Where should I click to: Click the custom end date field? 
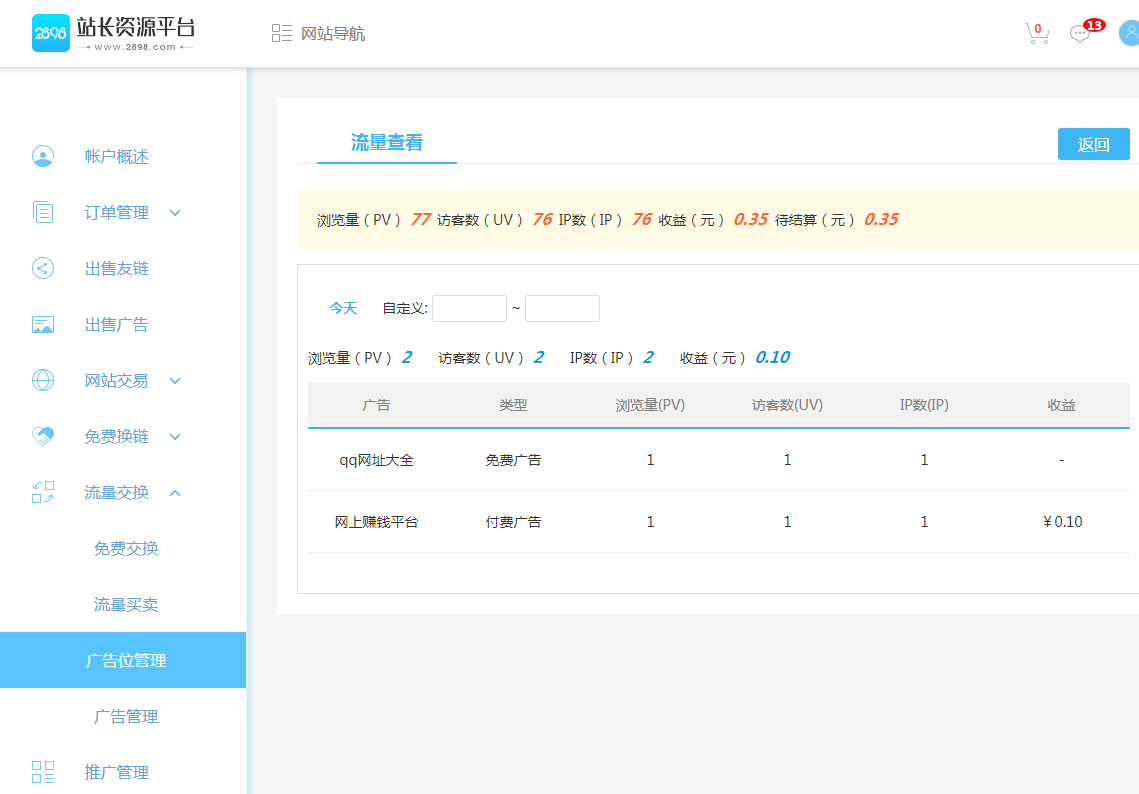click(562, 308)
